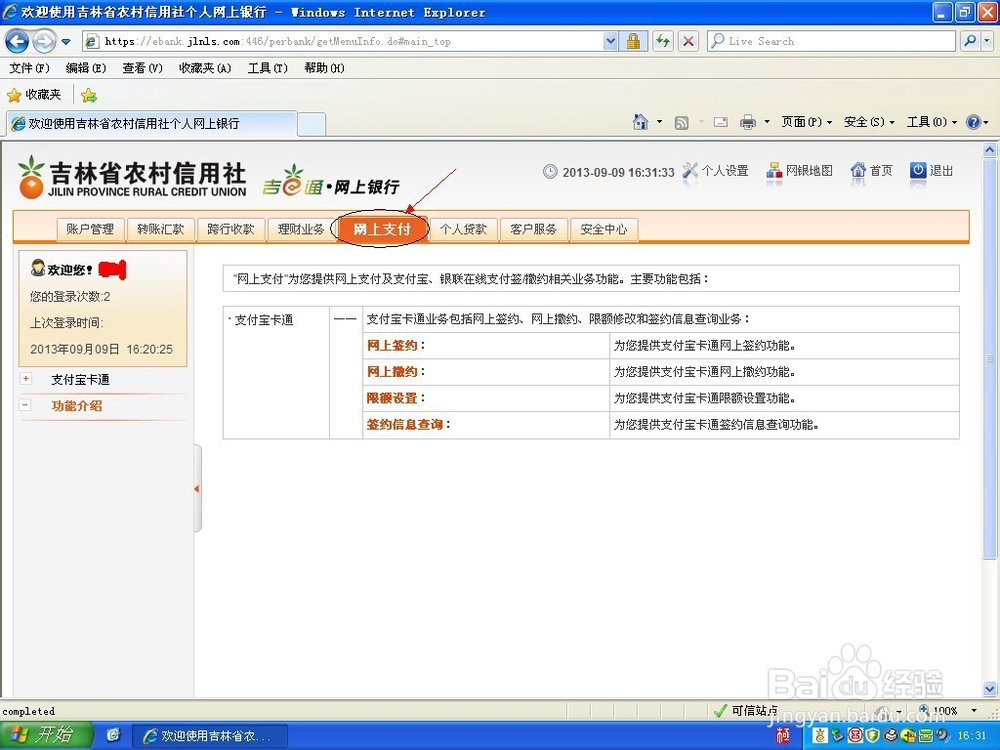
Task: Collapse the sidebar with orange arrow handle
Action: [197, 489]
